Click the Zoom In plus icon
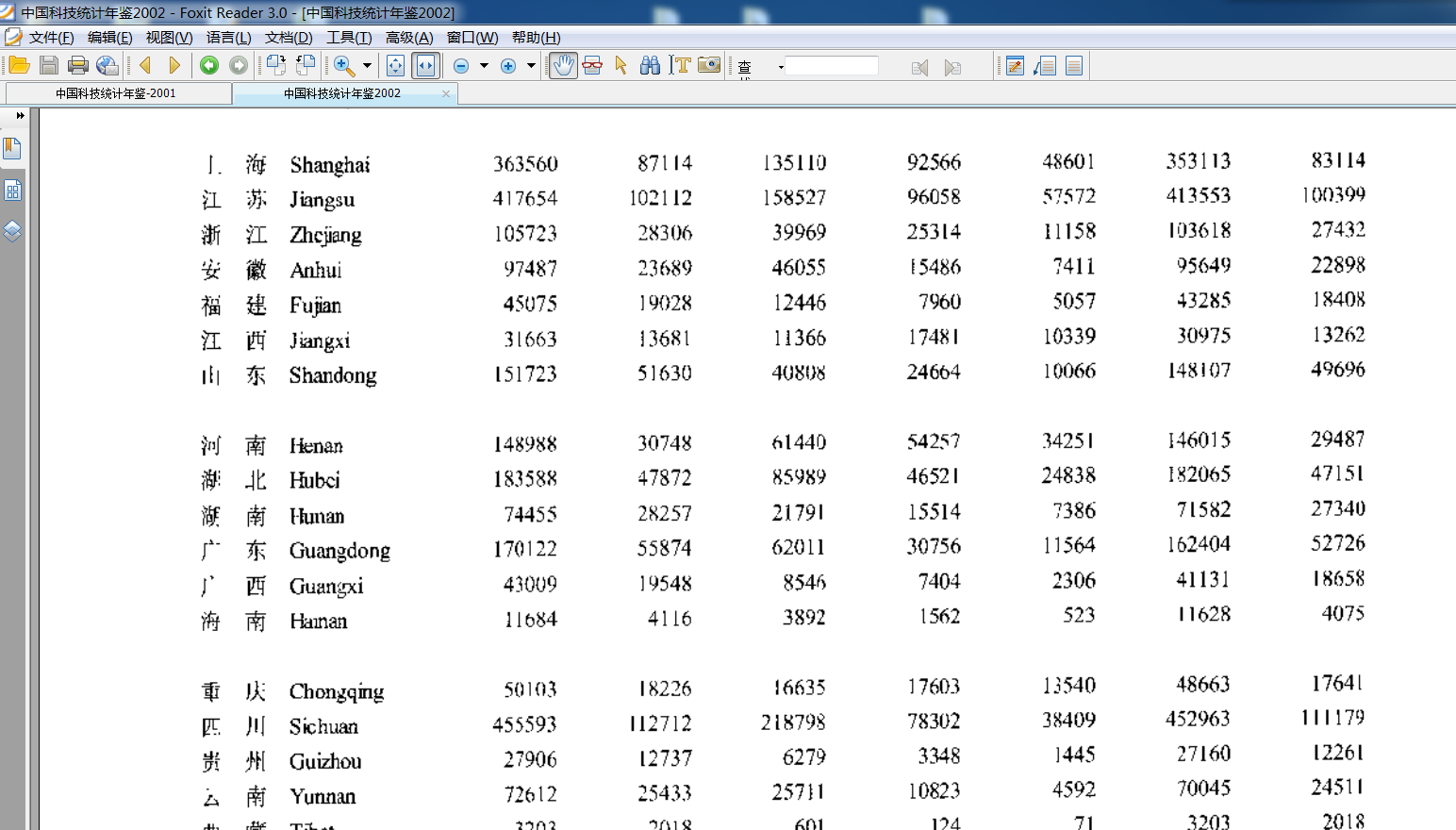 (x=508, y=65)
